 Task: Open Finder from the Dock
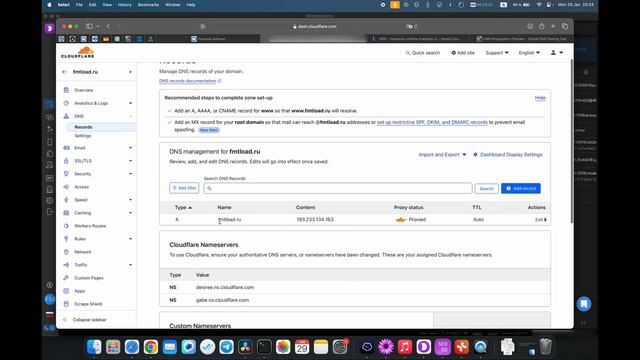click(x=94, y=347)
